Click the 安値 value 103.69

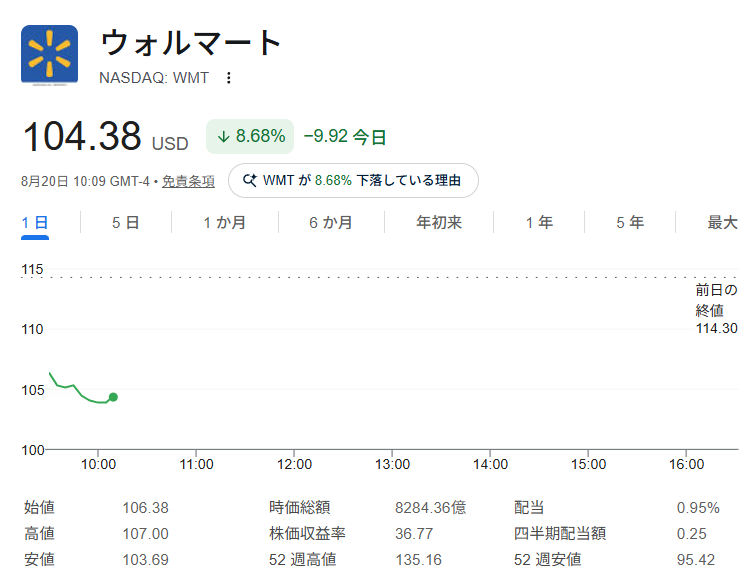point(145,560)
